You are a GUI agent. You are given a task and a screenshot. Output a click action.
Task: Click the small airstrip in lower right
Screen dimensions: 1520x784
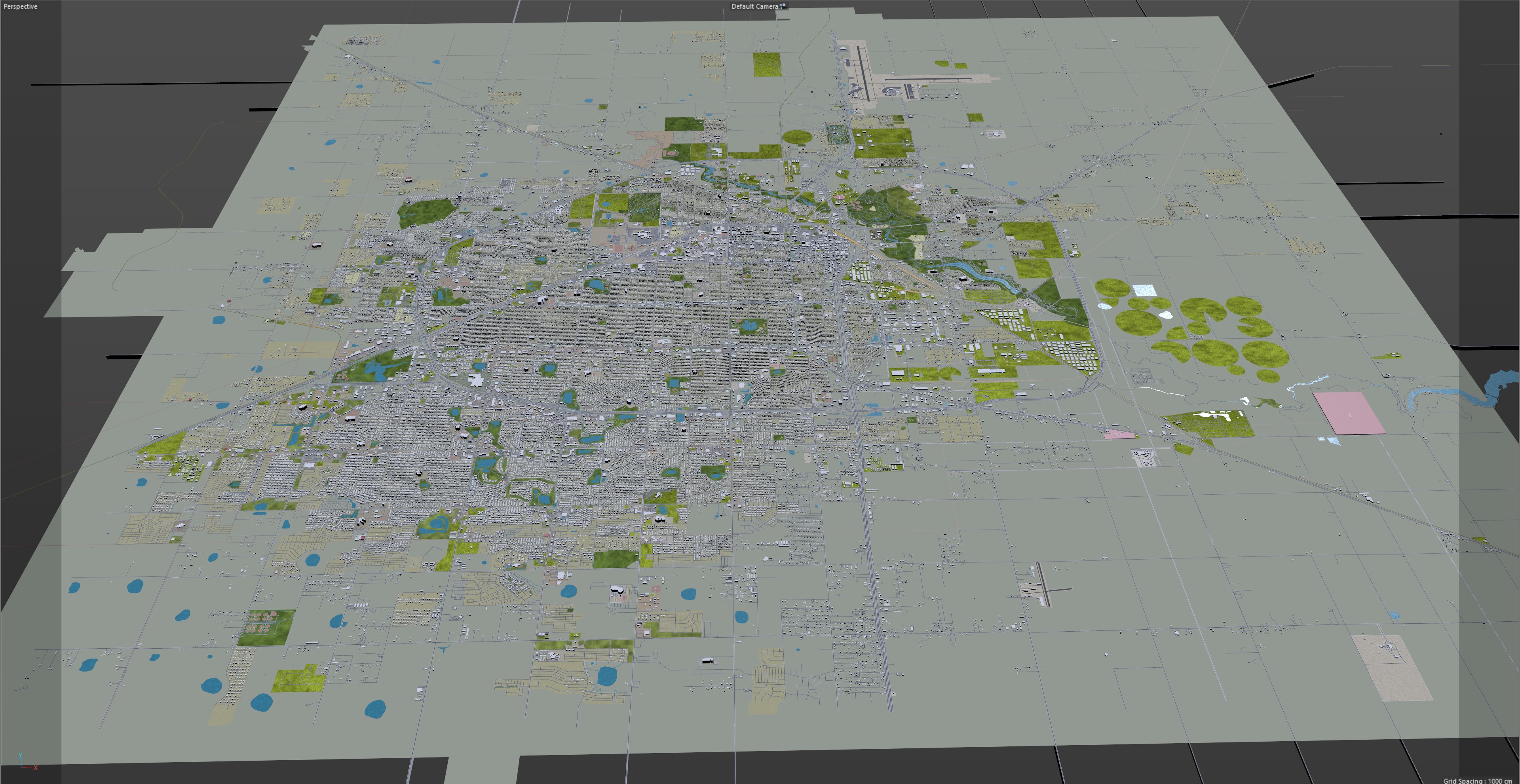[x=1043, y=585]
